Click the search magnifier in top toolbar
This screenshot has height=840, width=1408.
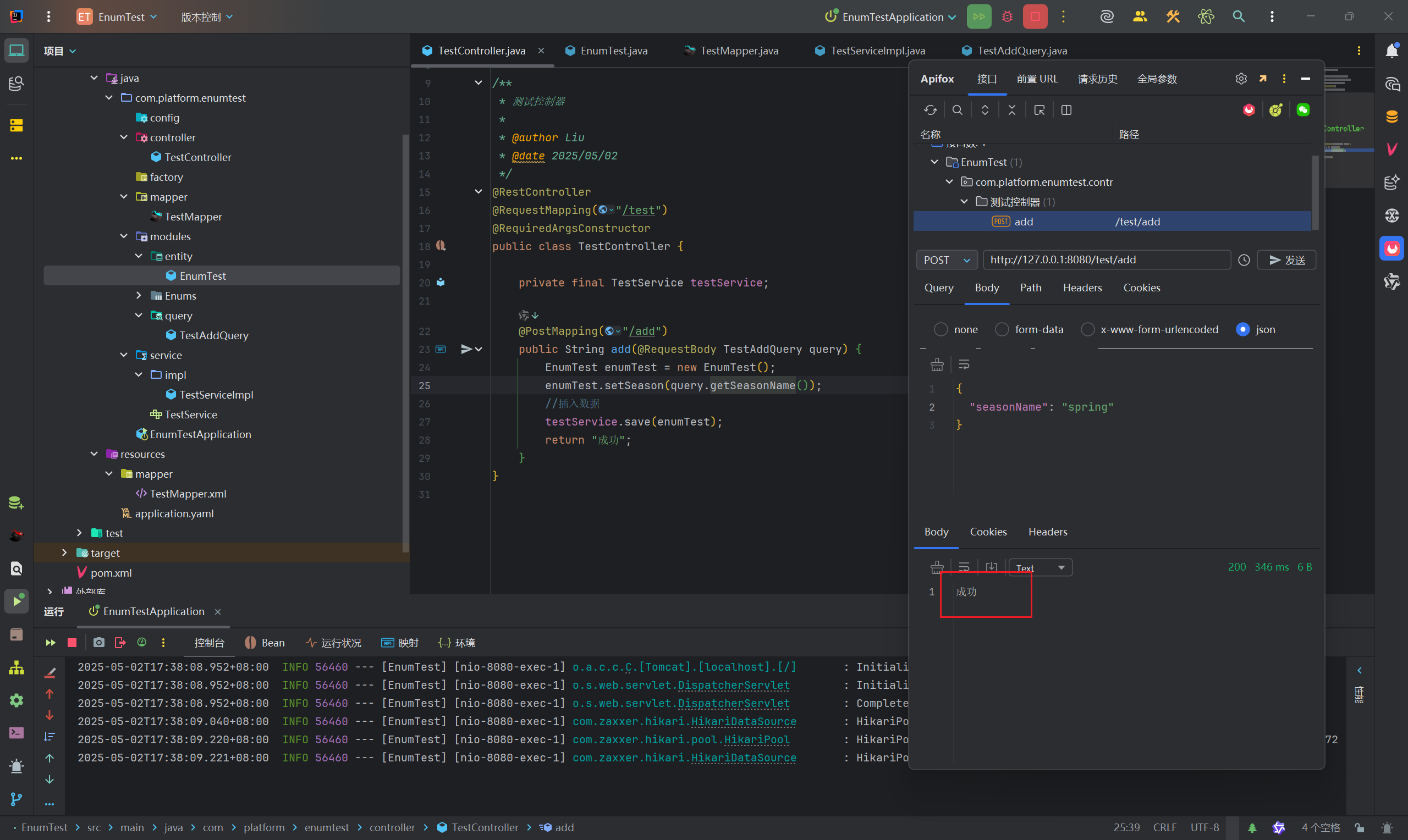[1239, 16]
